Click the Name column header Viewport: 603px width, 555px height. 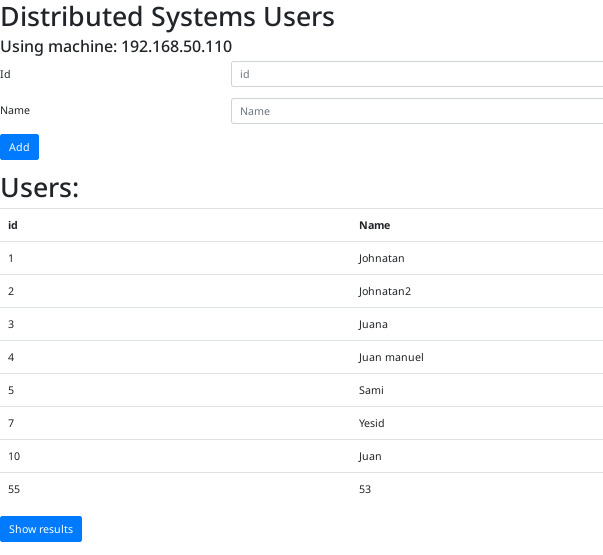[375, 225]
